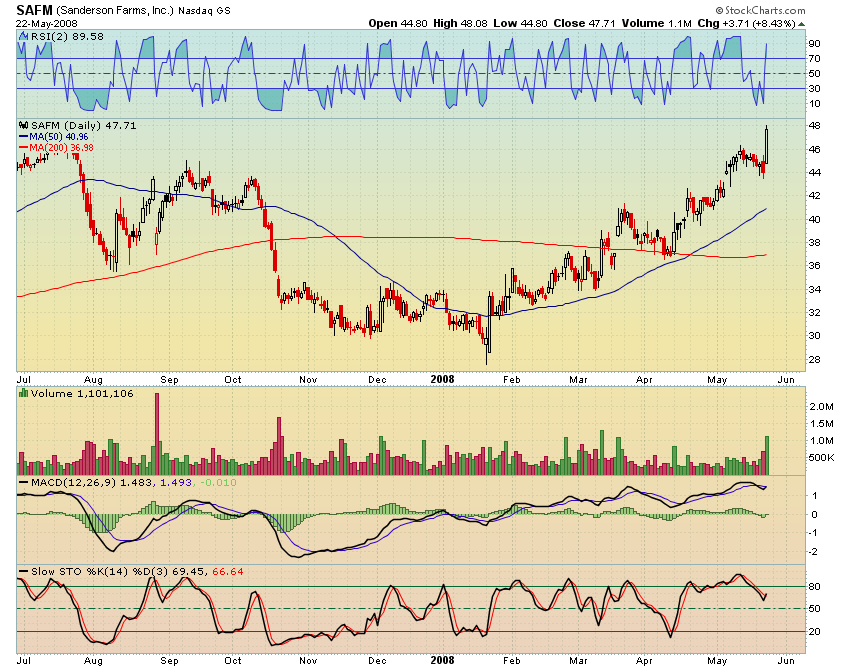Click the 90 level on RSI axis
The width and height of the screenshot is (850, 668).
[x=814, y=43]
